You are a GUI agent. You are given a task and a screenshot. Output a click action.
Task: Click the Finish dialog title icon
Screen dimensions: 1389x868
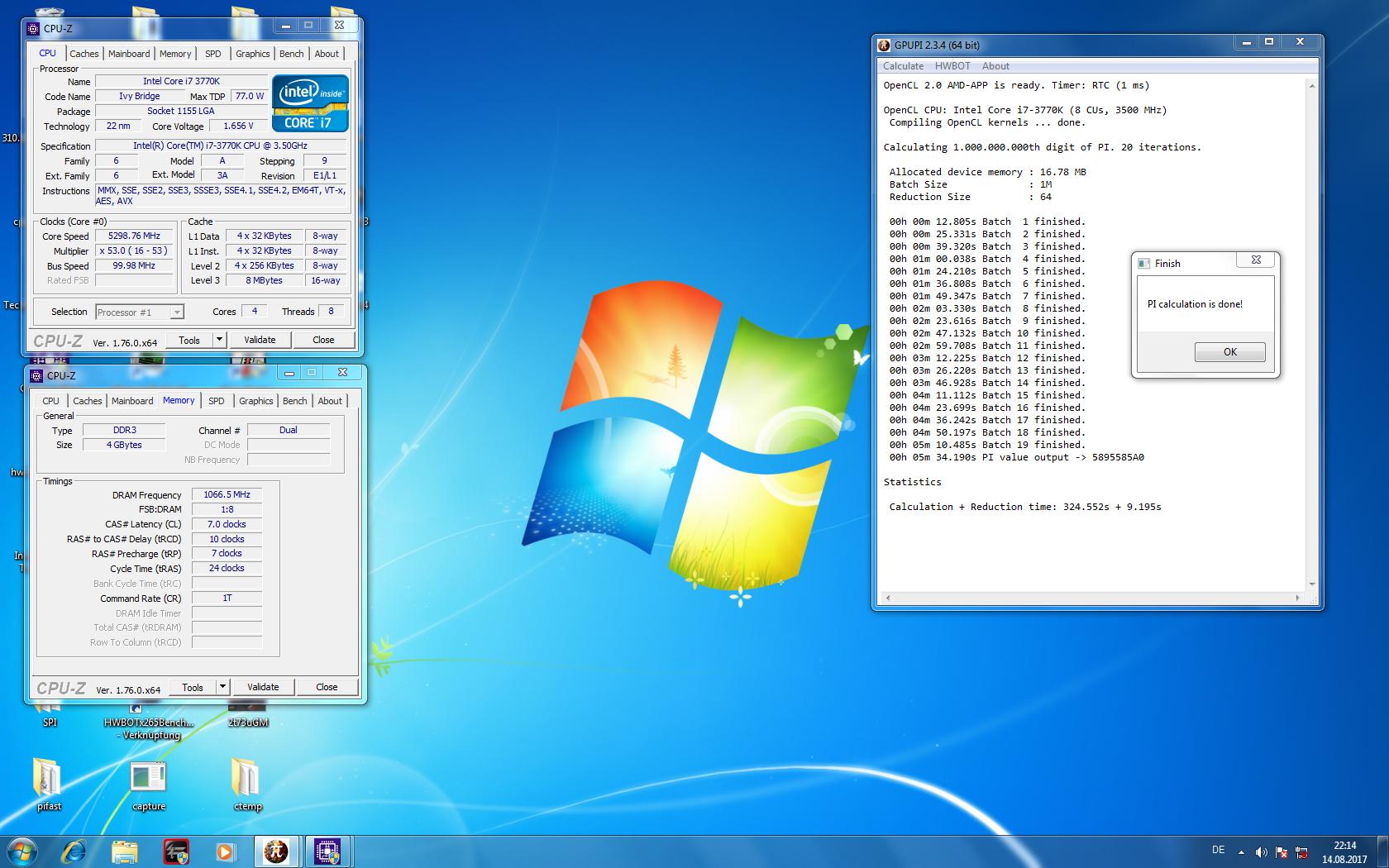[1144, 264]
